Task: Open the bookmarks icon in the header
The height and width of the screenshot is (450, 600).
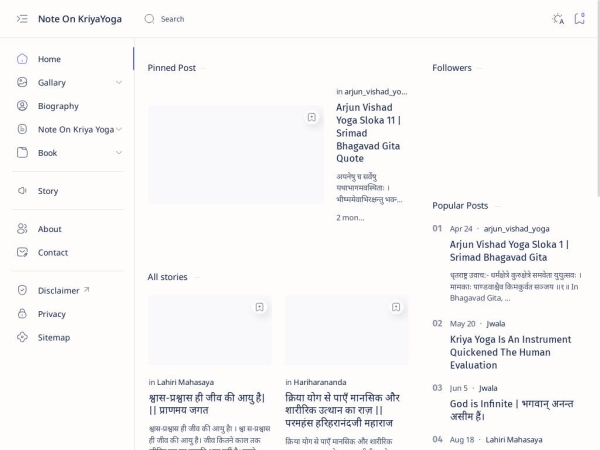Action: tap(579, 19)
